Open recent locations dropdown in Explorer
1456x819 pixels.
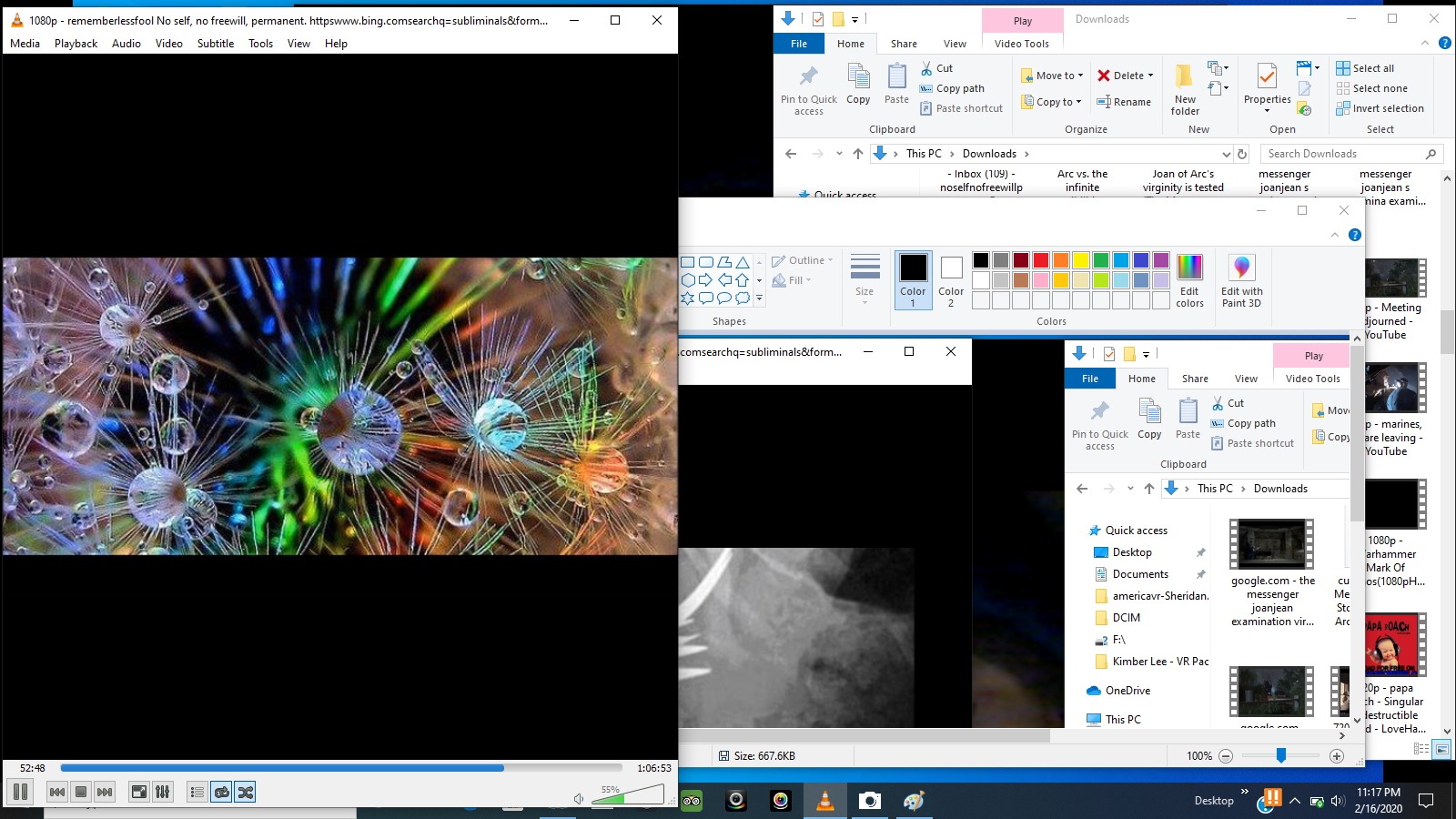[839, 154]
